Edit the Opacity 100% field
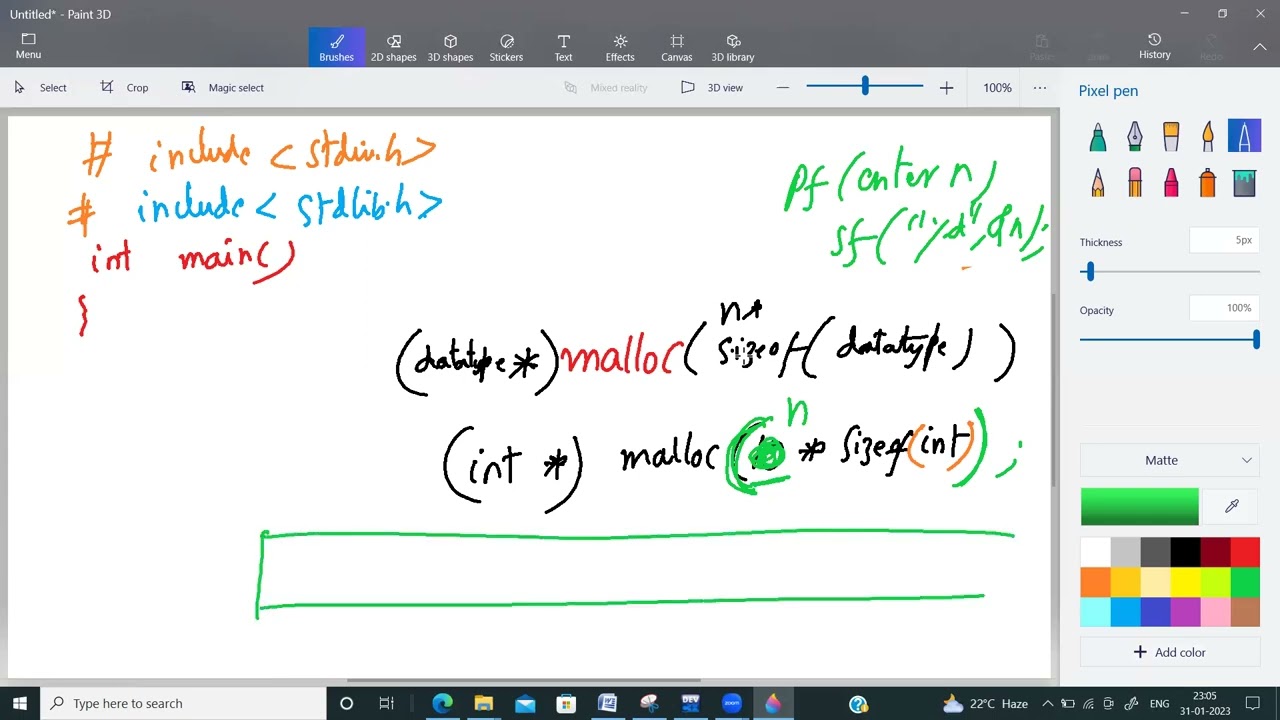 (x=1225, y=308)
